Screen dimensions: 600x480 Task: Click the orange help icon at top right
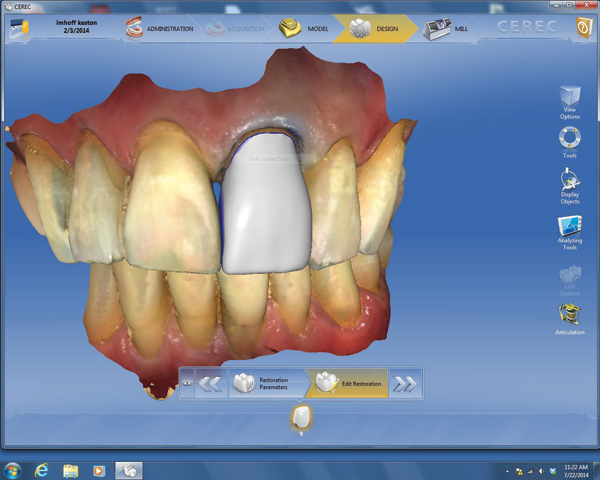tap(583, 27)
